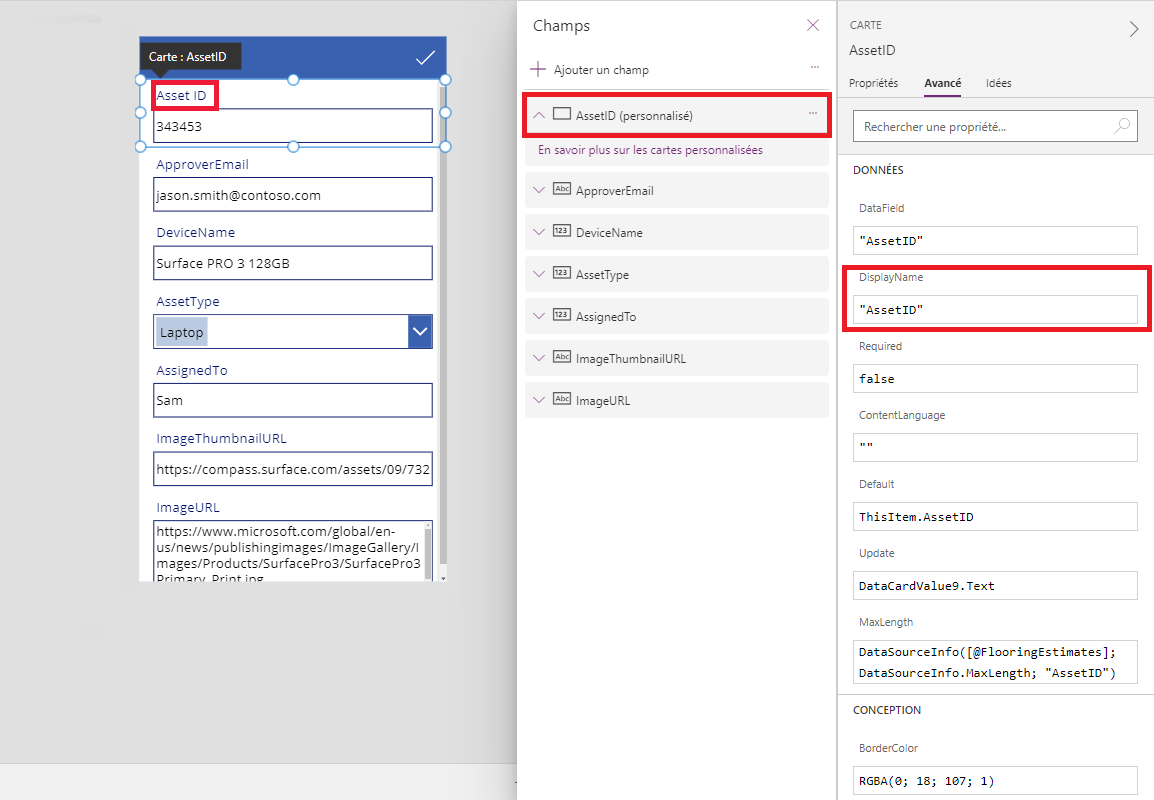1154x800 pixels.
Task: Select the ImageThumbnailURL label in the form
Action: pos(222,439)
